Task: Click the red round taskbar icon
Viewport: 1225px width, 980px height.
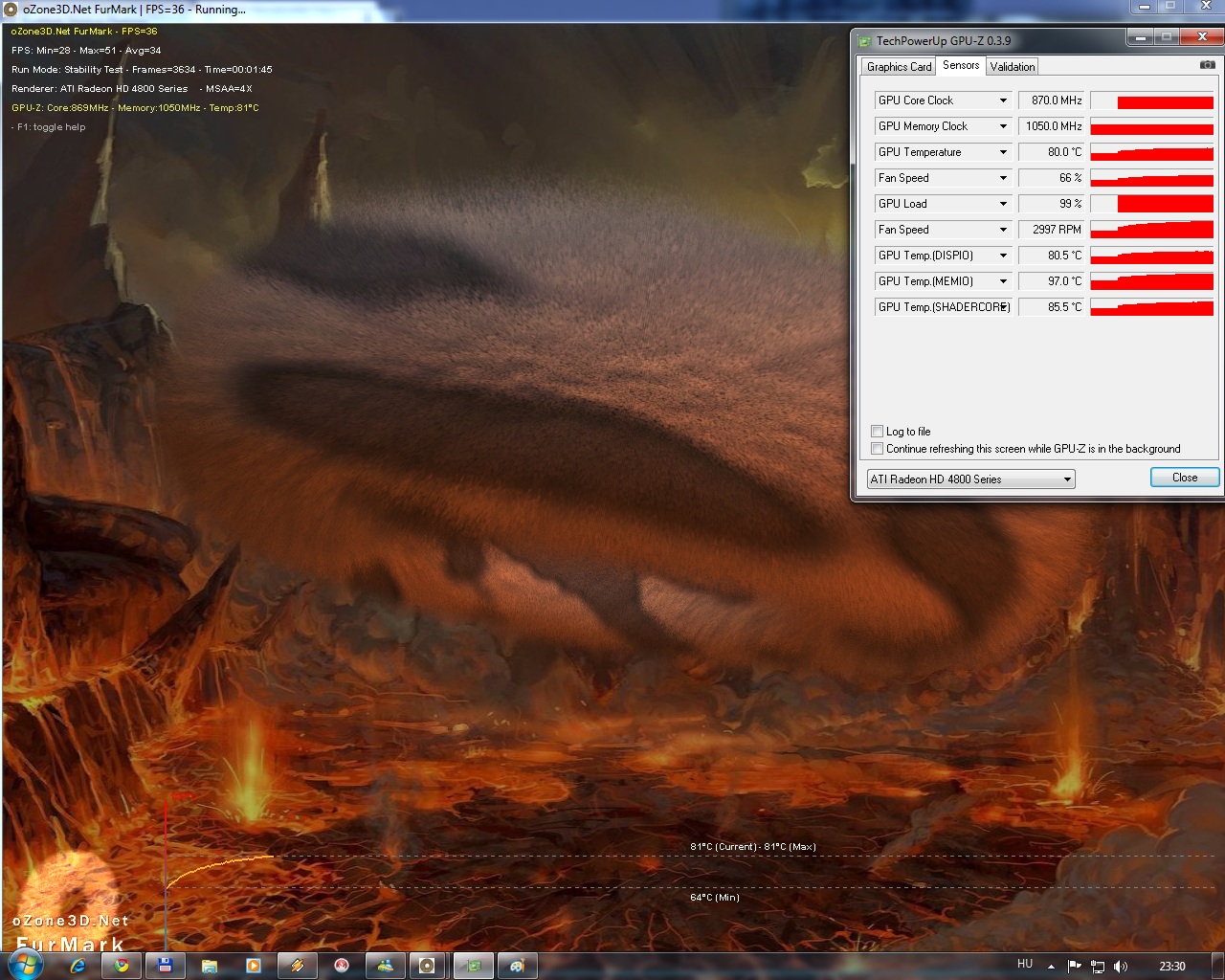Action: click(x=342, y=966)
